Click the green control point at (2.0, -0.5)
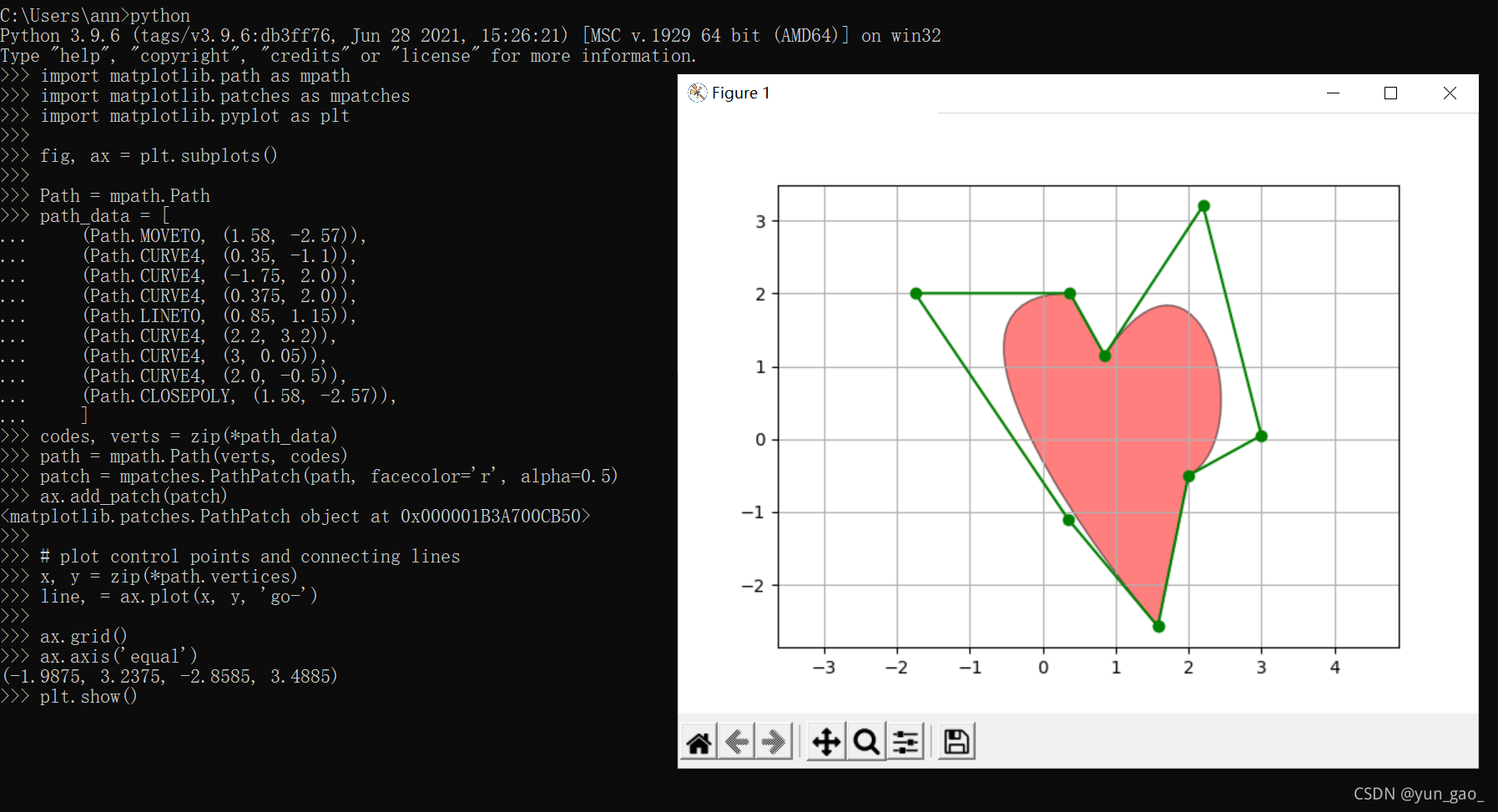Screen dimensions: 1498x812 1188,477
